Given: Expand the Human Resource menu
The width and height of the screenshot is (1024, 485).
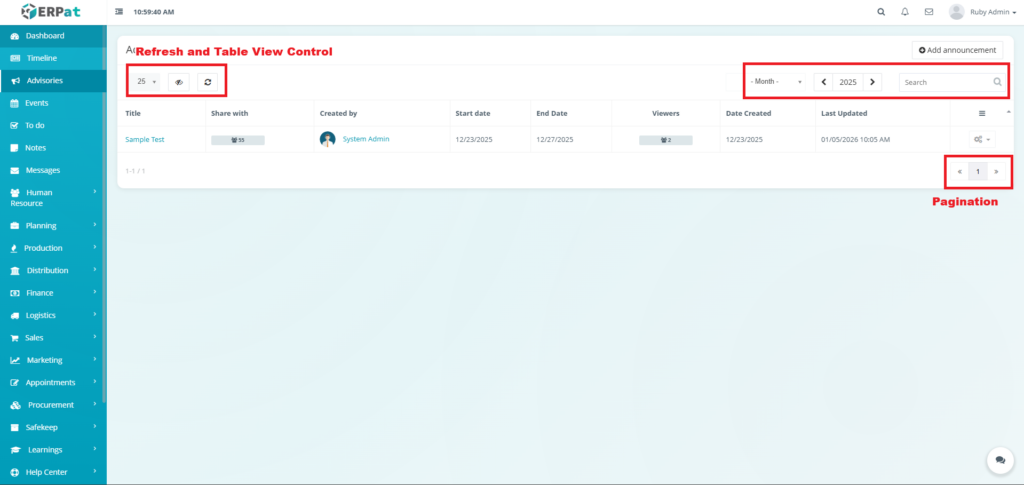Looking at the screenshot, I should (53, 198).
